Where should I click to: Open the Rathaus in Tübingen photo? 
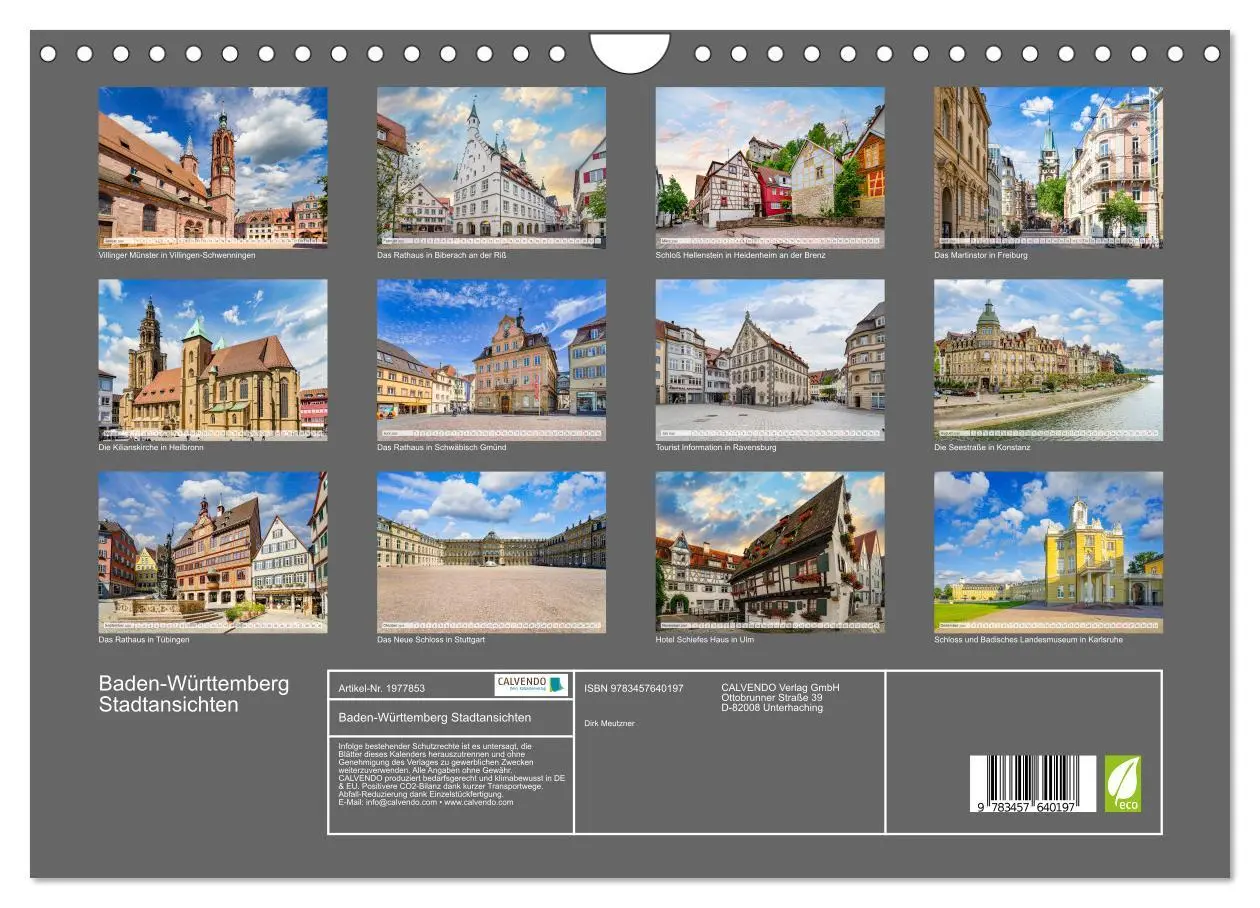[x=213, y=552]
